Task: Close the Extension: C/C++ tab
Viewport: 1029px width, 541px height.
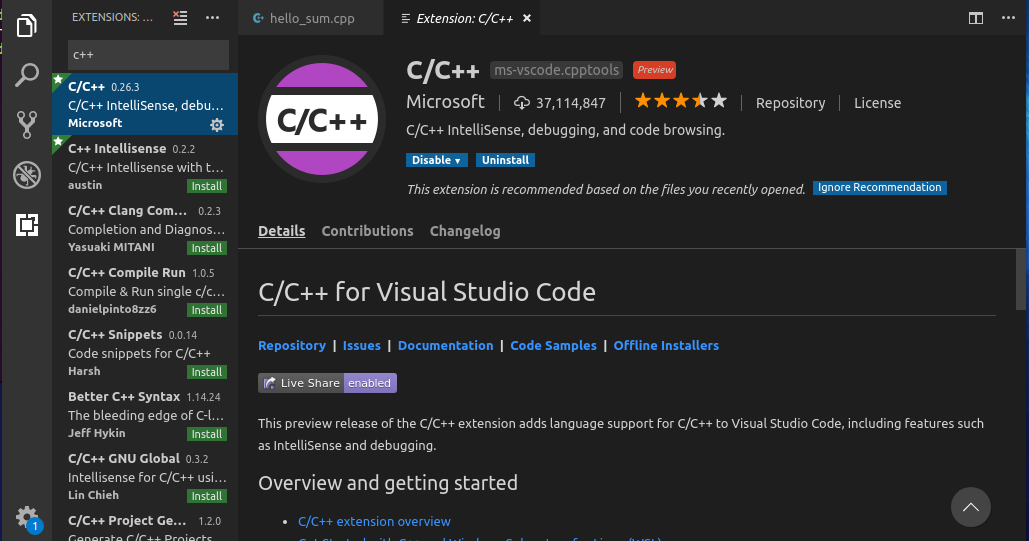Action: click(x=527, y=18)
